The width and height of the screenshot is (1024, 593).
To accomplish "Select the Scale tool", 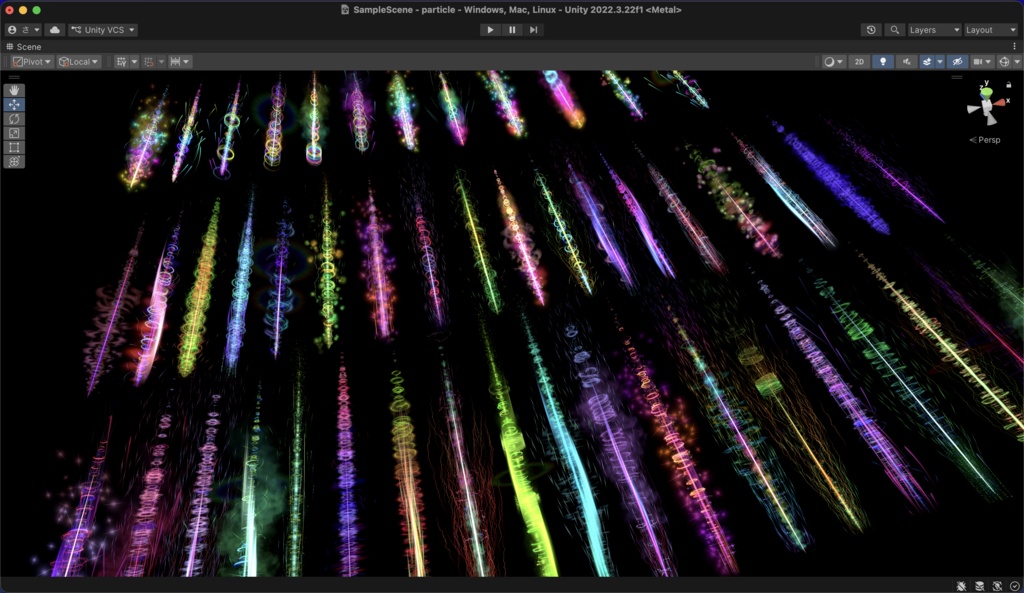I will 13,133.
